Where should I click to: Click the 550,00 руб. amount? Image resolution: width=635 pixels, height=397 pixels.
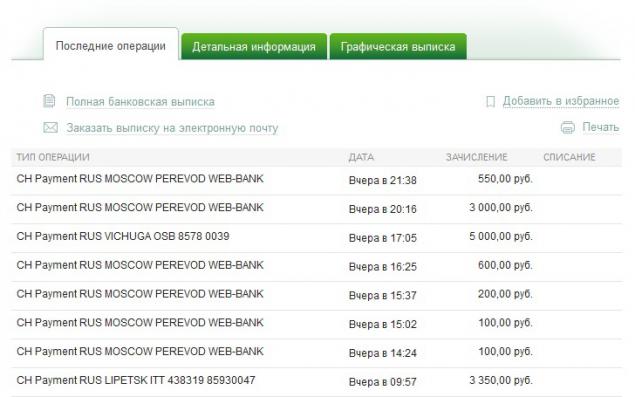coord(505,179)
